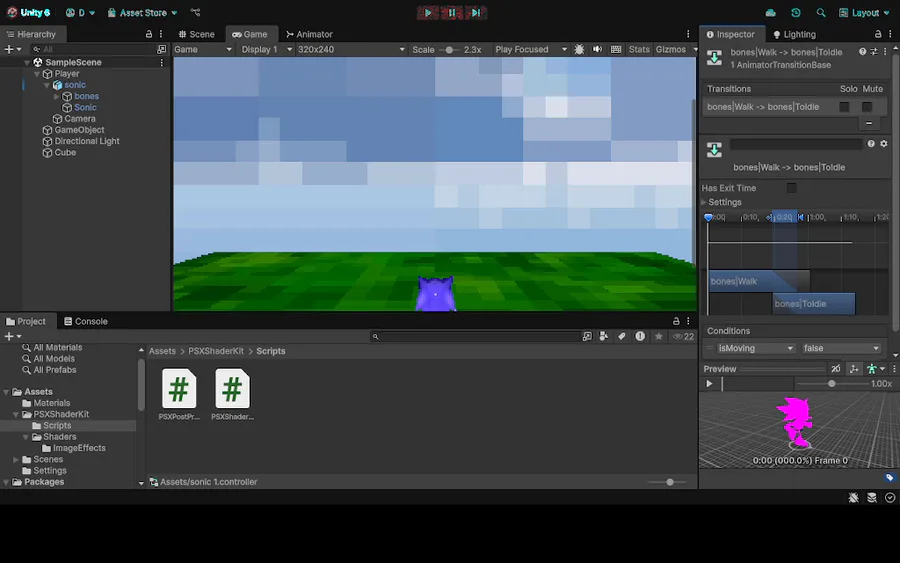Open the Play Focused dropdown

530,49
